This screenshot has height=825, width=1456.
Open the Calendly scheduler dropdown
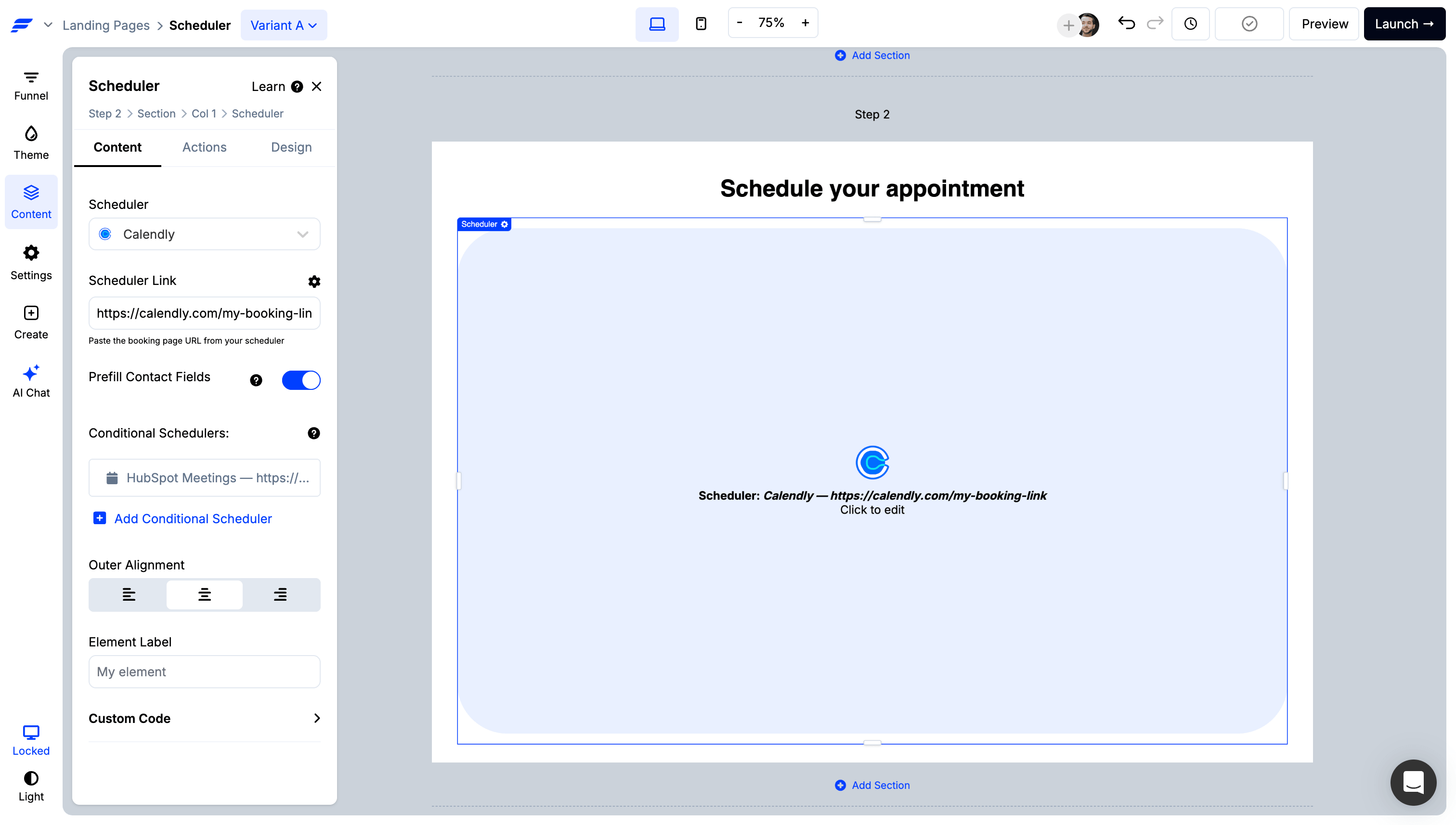204,234
